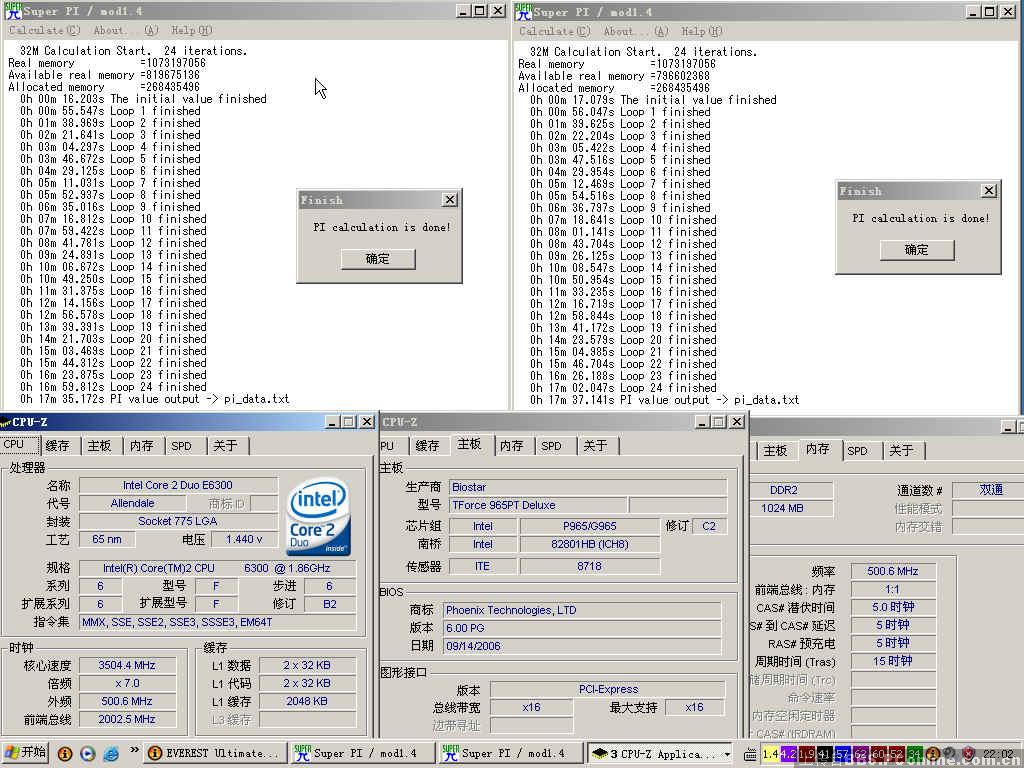The width and height of the screenshot is (1024, 768).
Task: Open Help menu in left Super PI window
Action: point(191,30)
